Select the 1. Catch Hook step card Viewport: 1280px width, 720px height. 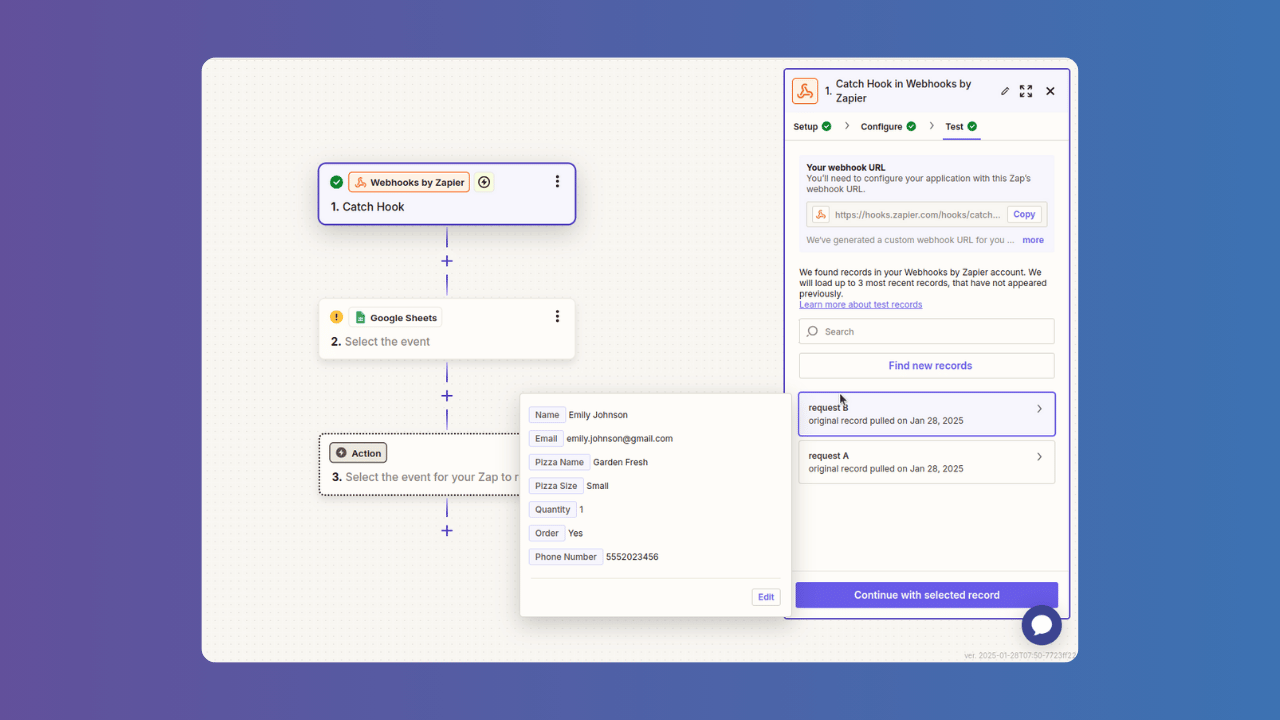point(447,194)
